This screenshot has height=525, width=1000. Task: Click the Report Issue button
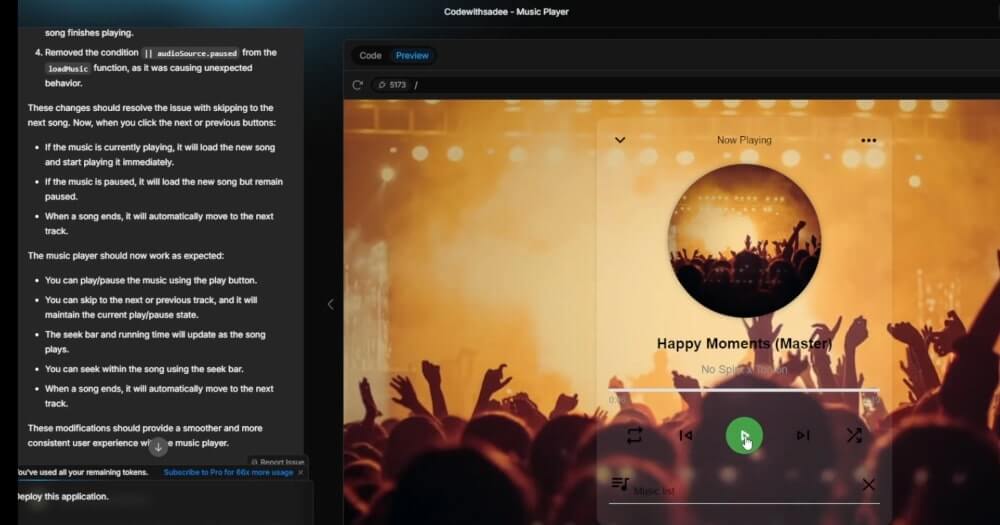click(x=278, y=462)
